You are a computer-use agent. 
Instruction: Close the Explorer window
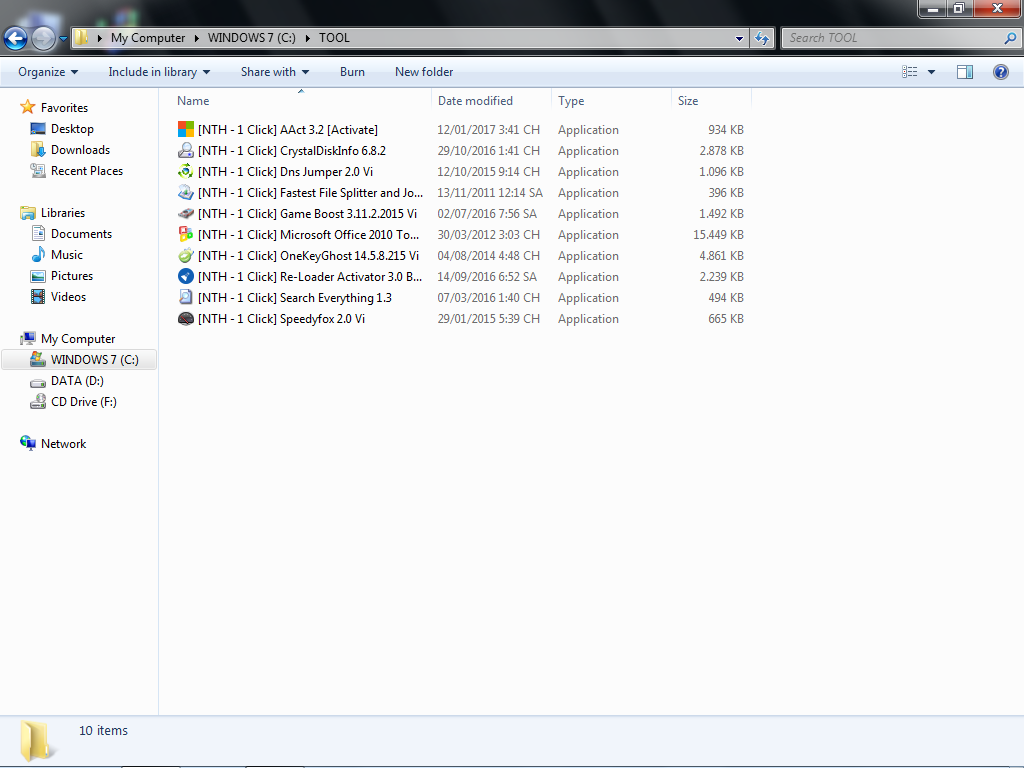tap(997, 8)
